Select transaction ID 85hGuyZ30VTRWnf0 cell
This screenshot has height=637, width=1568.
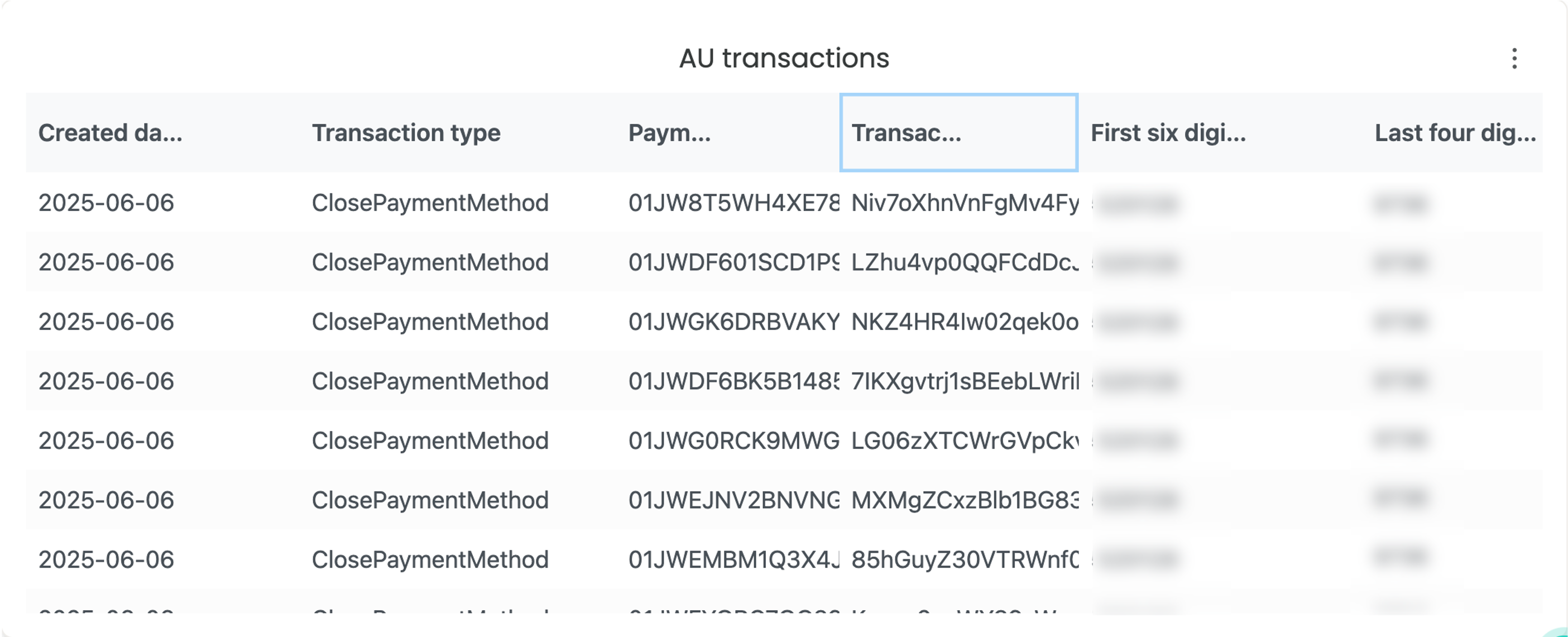[965, 559]
